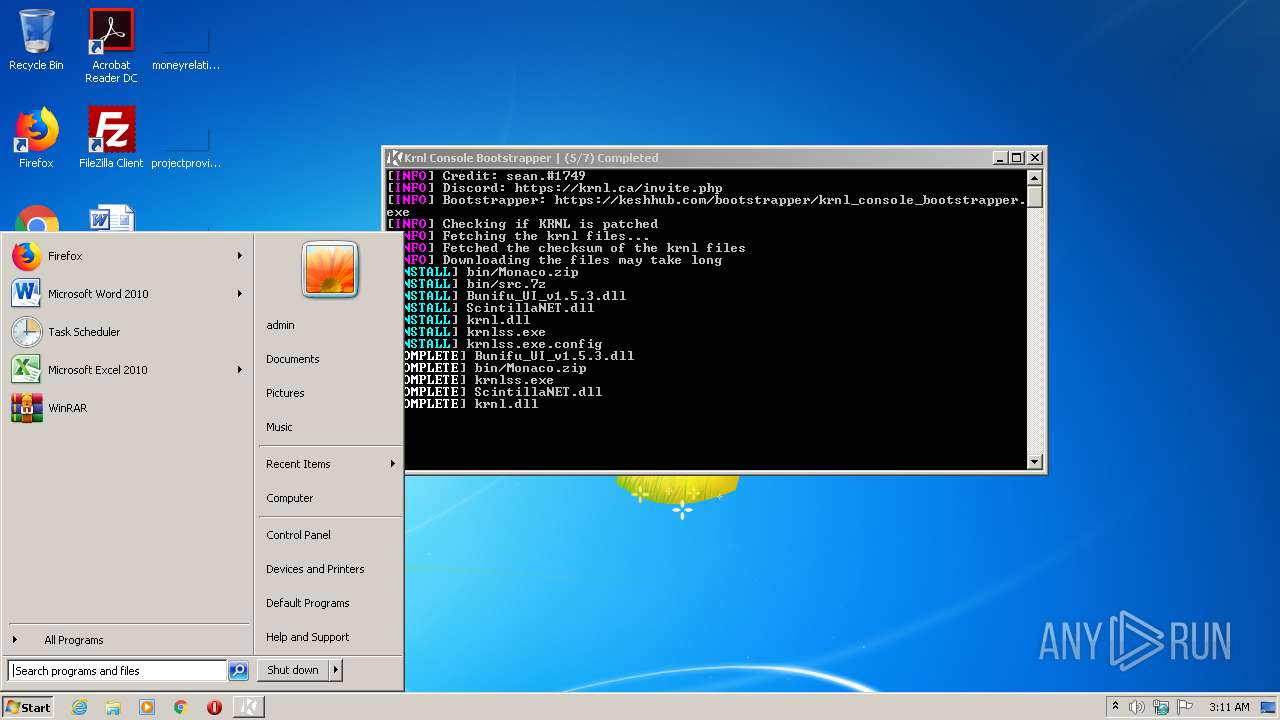Select the FileZilla Client desktop icon
Screen dimensions: 1280x720
111,138
